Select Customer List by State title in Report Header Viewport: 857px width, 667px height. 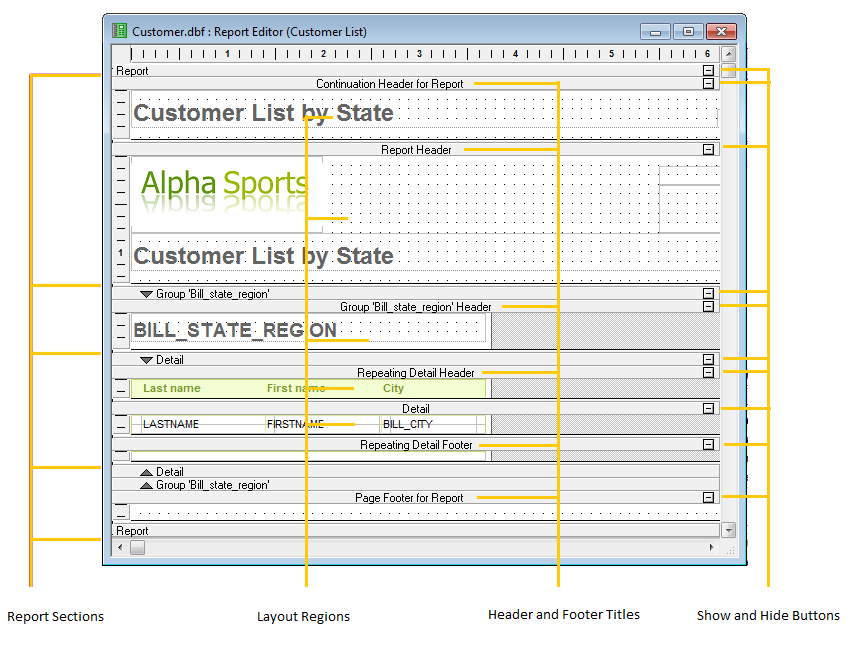click(263, 256)
